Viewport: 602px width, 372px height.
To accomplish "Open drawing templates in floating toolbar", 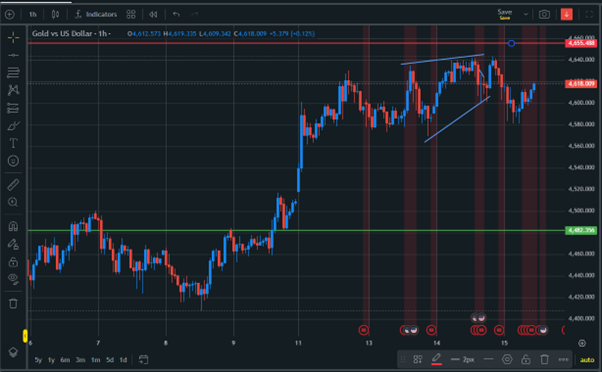I will tap(418, 360).
